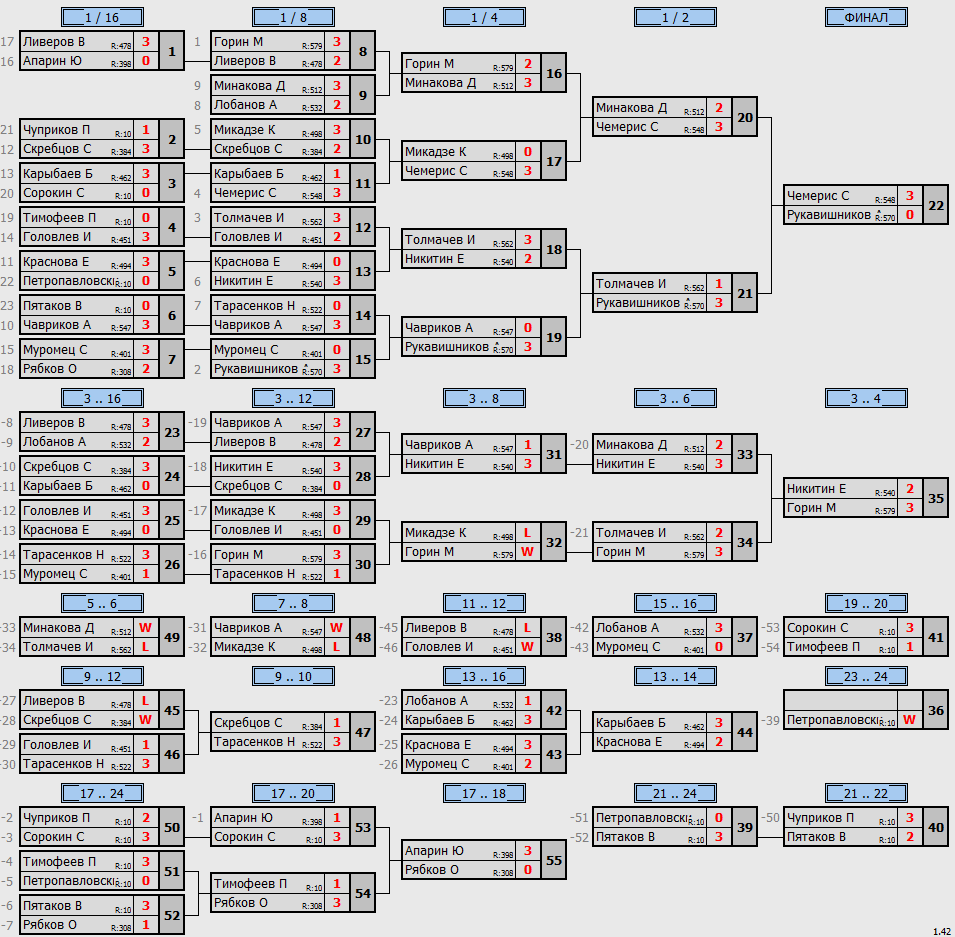
Task: Select match number 40 box
Action: [936, 827]
